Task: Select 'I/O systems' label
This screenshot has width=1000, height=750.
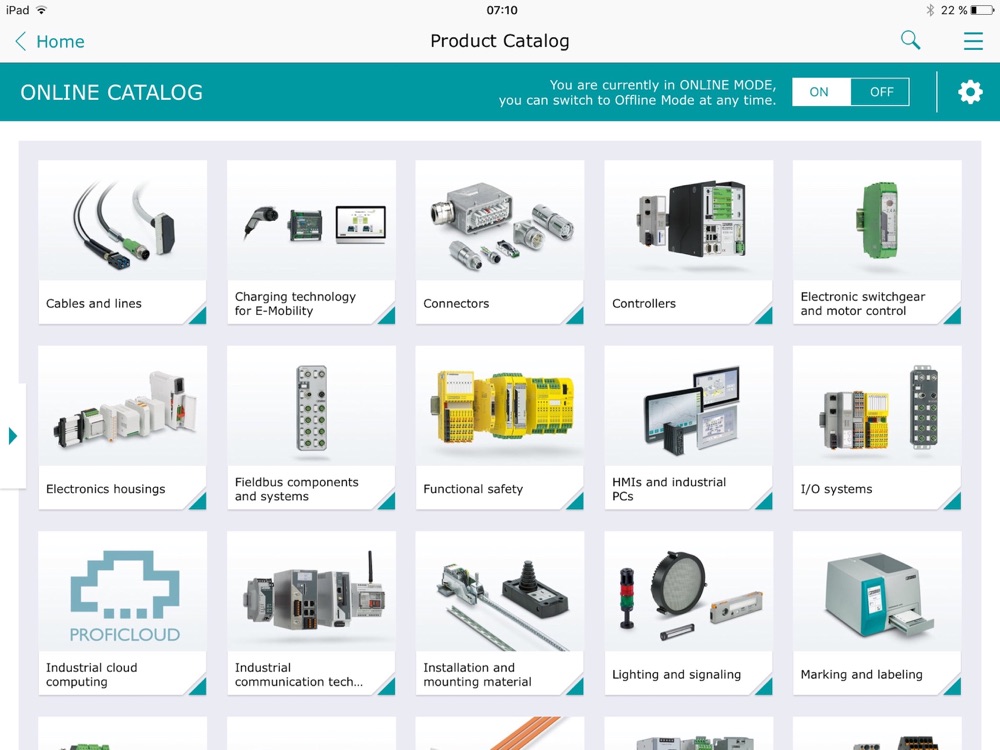Action: point(836,489)
